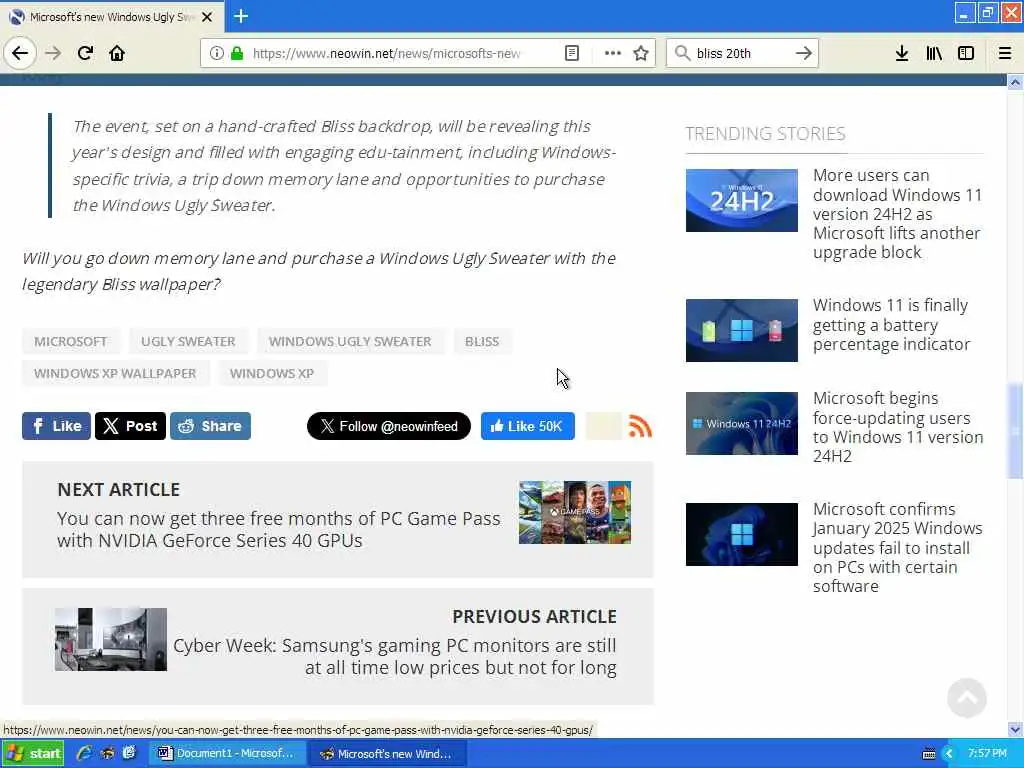1024x768 pixels.
Task: Open the browser home page
Action: pos(117,53)
